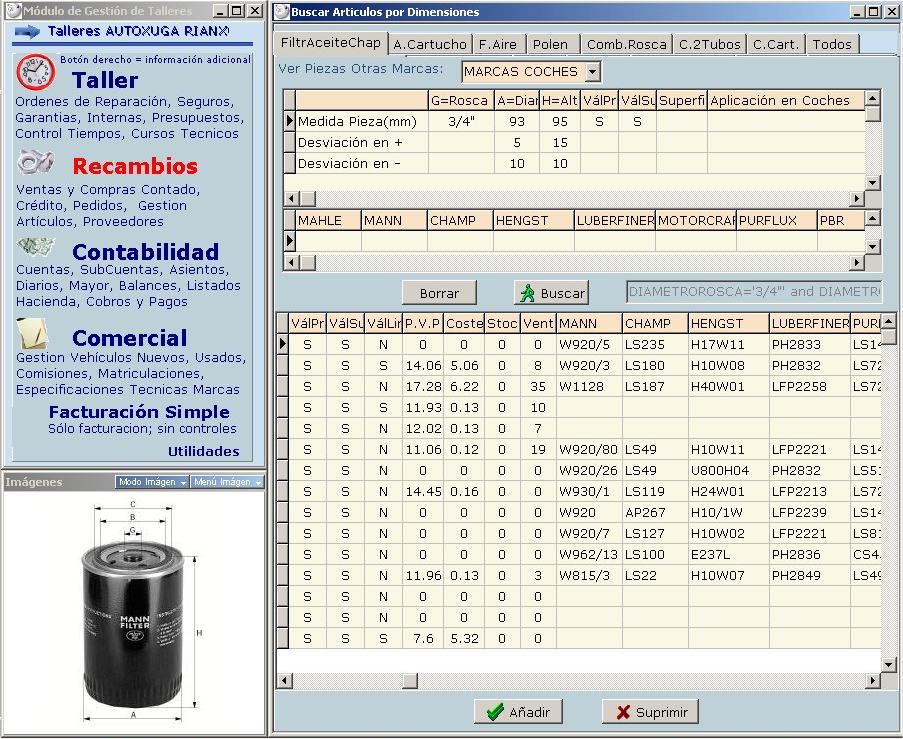This screenshot has height=739, width=903.
Task: Switch to the Comb.Rosca tab
Action: point(627,44)
